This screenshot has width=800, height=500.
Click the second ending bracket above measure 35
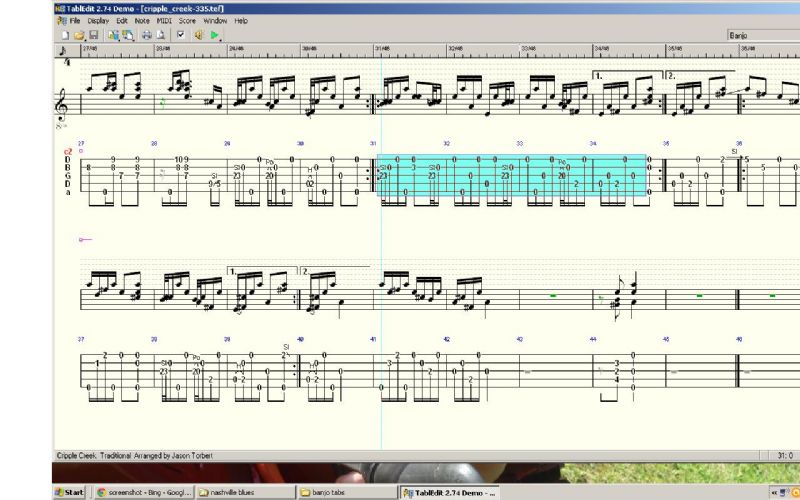tap(701, 74)
